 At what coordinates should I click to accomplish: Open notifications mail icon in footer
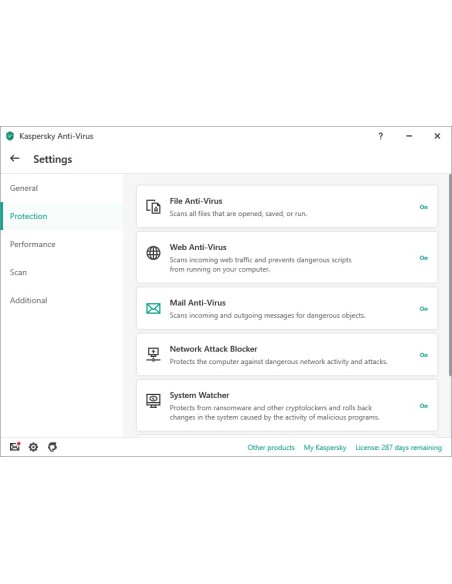point(15,446)
